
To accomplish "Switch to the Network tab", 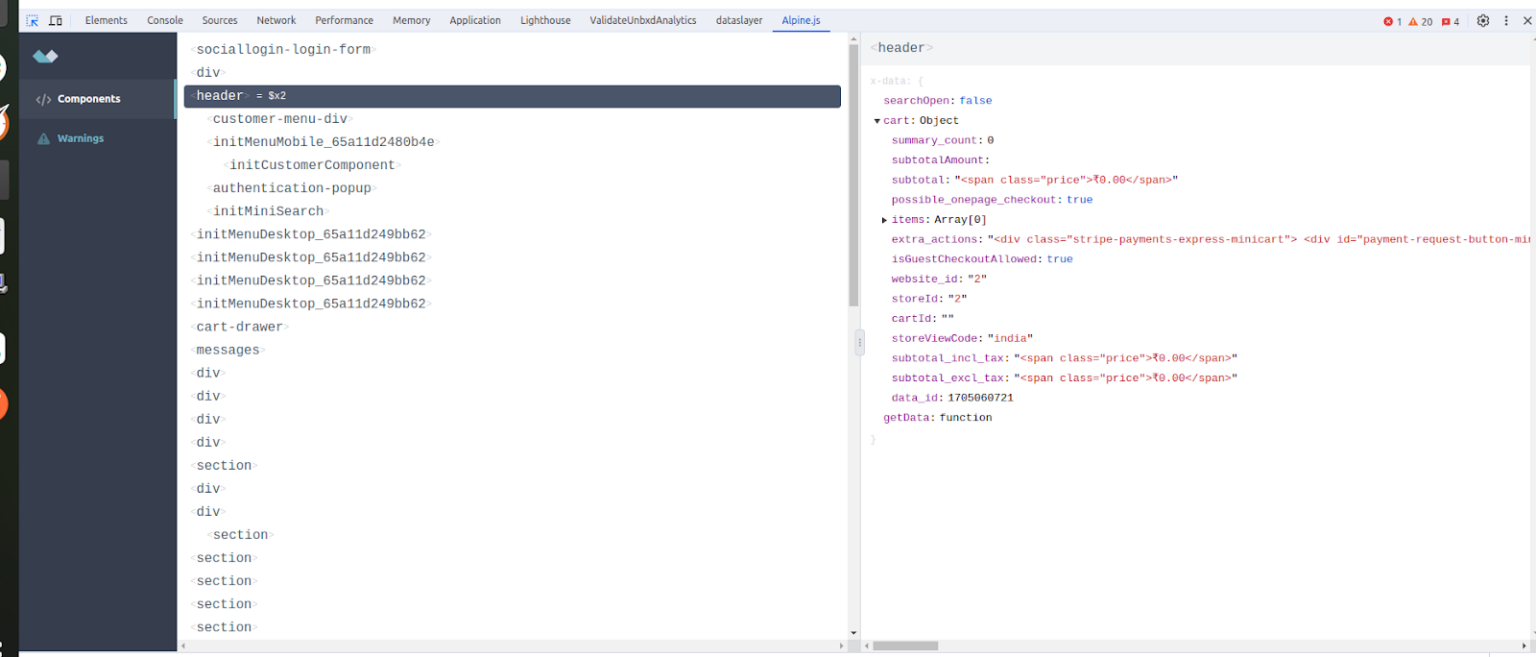I will pos(276,19).
